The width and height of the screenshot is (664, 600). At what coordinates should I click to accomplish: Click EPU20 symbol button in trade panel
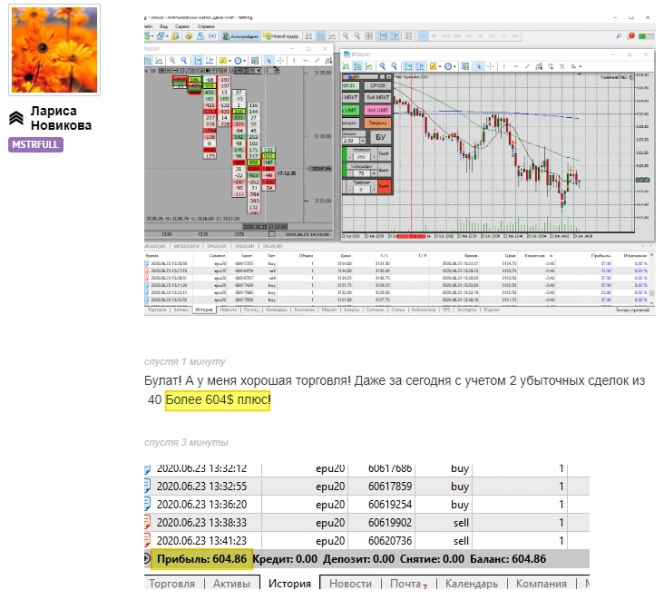click(x=378, y=86)
